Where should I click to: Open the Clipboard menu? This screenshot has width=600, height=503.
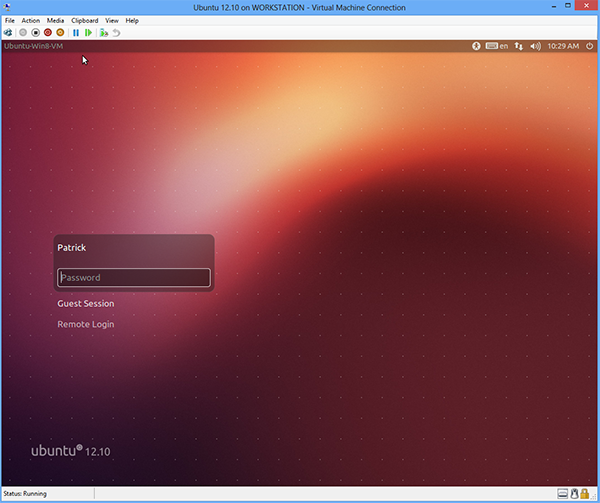pos(84,20)
